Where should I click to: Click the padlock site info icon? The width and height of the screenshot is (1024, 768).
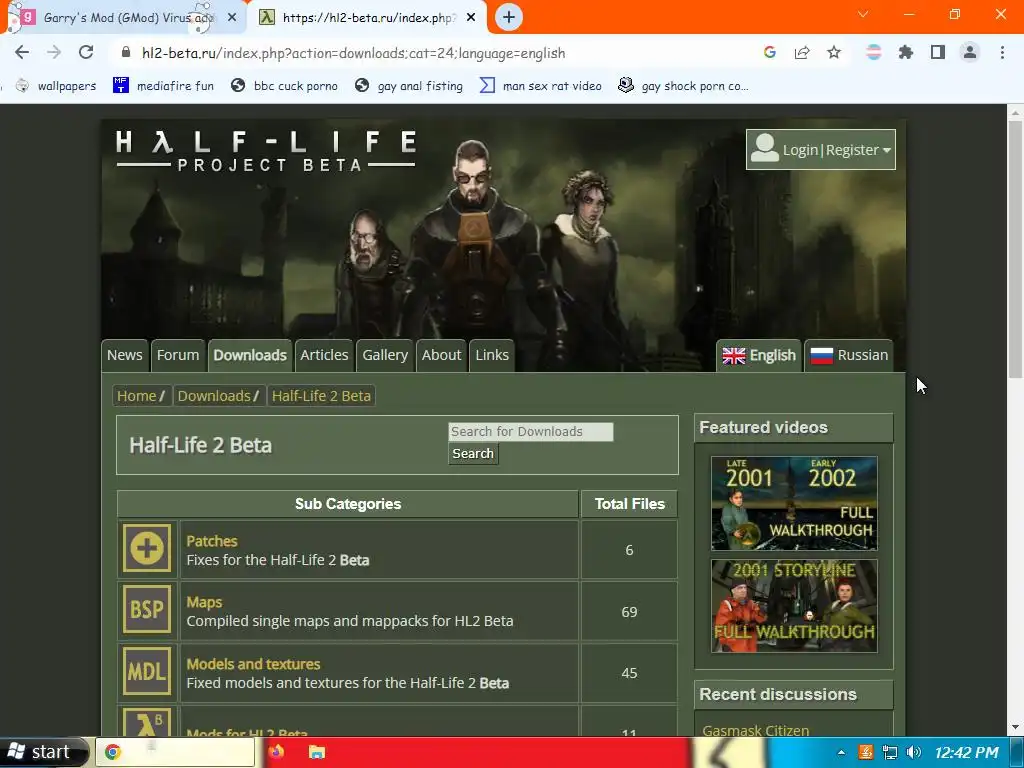tap(126, 52)
